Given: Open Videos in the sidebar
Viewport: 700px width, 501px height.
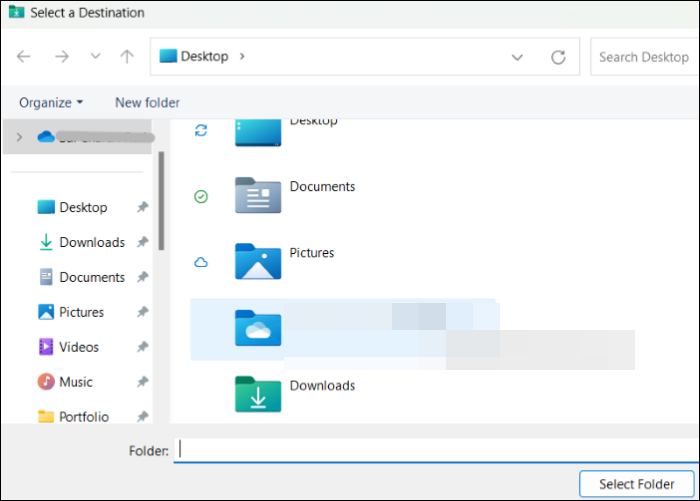Looking at the screenshot, I should point(69,347).
